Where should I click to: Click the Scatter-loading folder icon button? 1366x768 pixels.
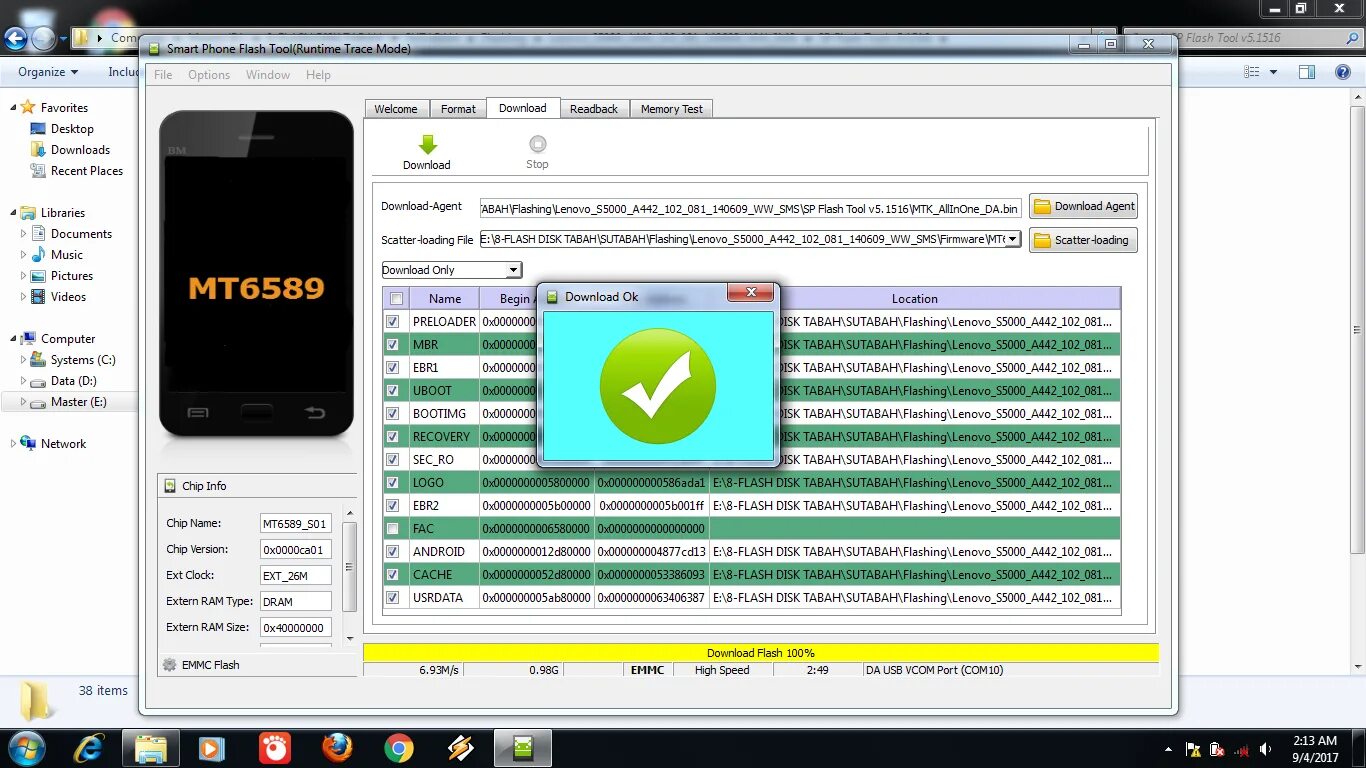pos(1083,240)
